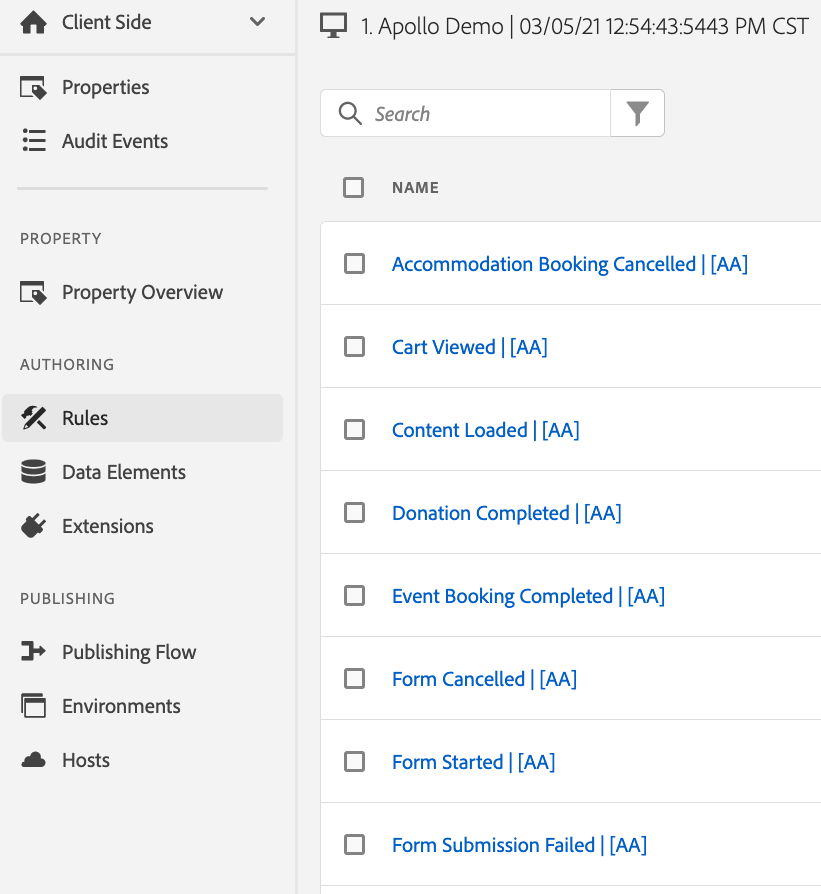This screenshot has width=821, height=894.
Task: Tick the Donation Completed rule checkbox
Action: coord(355,513)
